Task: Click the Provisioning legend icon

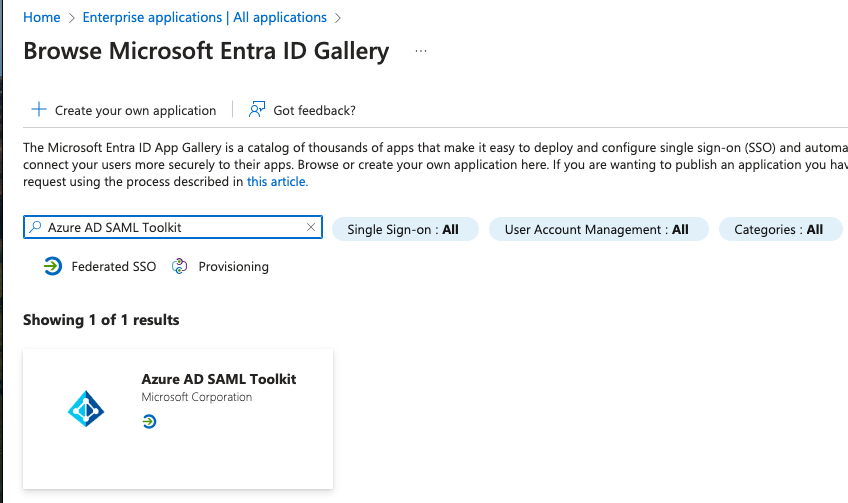Action: click(x=180, y=266)
